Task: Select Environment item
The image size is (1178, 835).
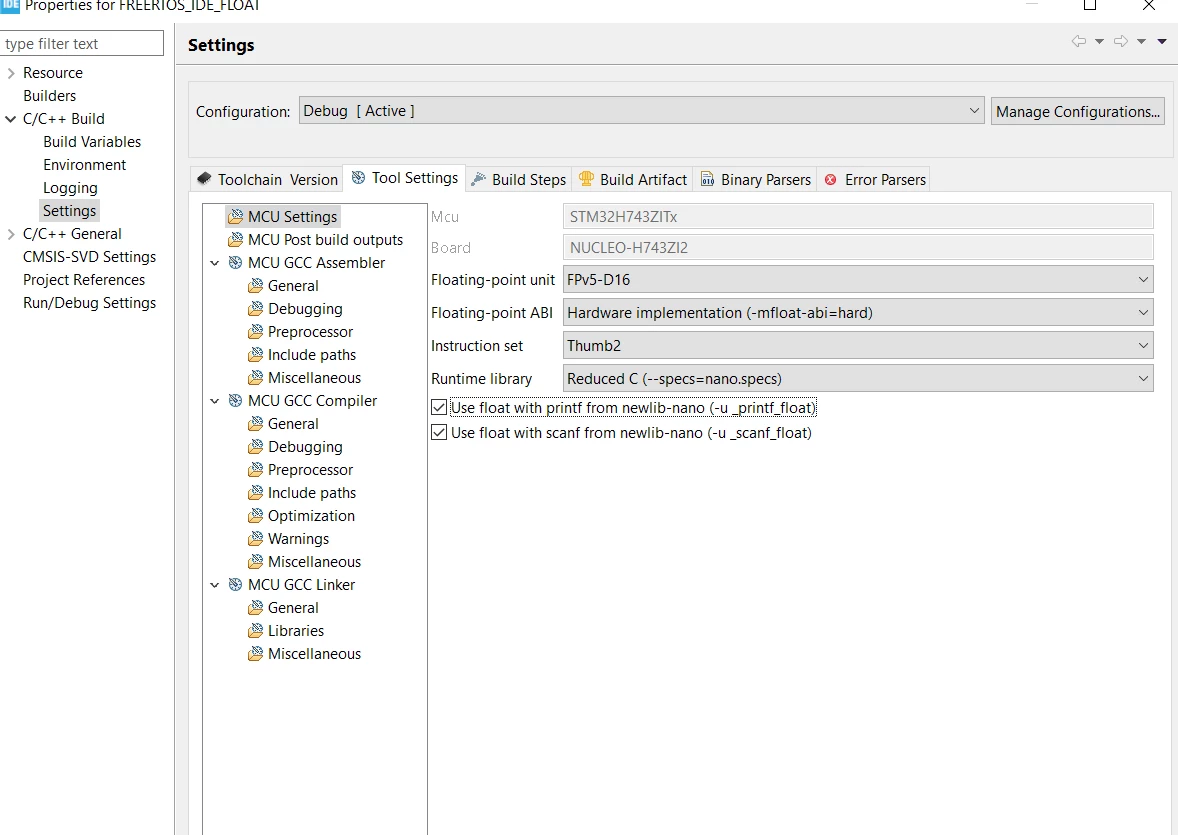Action: pos(84,165)
